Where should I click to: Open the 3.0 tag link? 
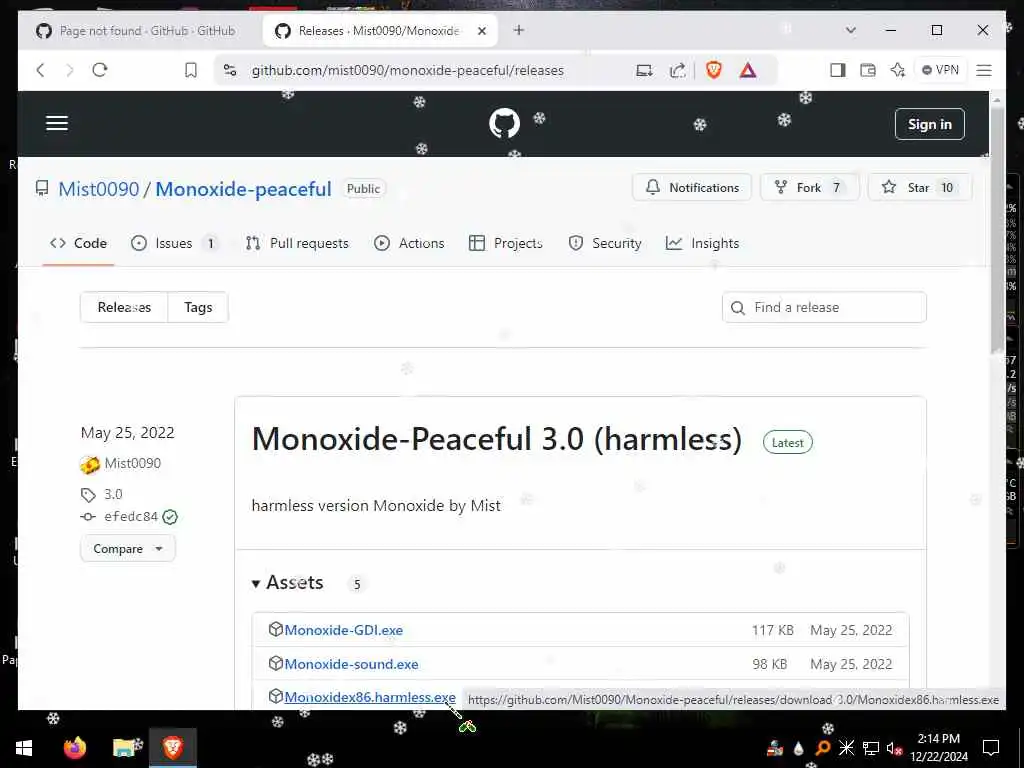113,494
